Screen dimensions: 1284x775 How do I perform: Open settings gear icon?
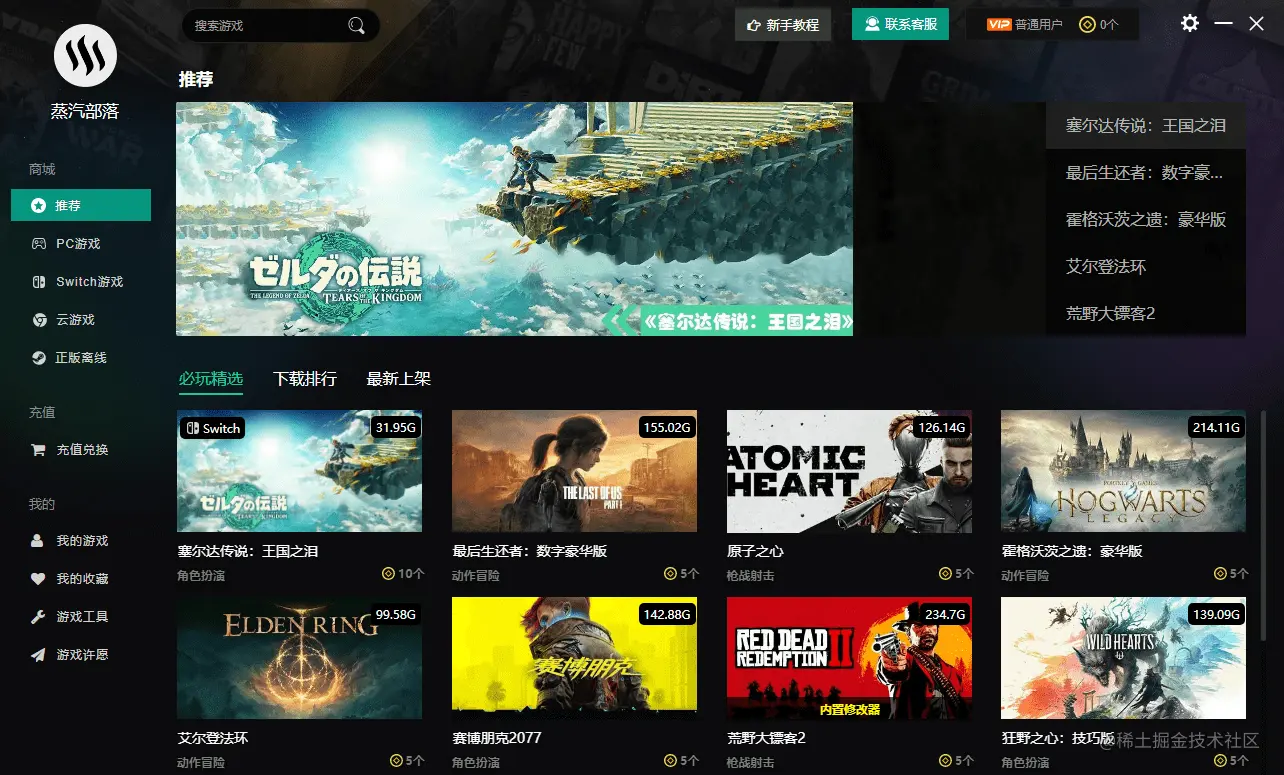(x=1189, y=23)
